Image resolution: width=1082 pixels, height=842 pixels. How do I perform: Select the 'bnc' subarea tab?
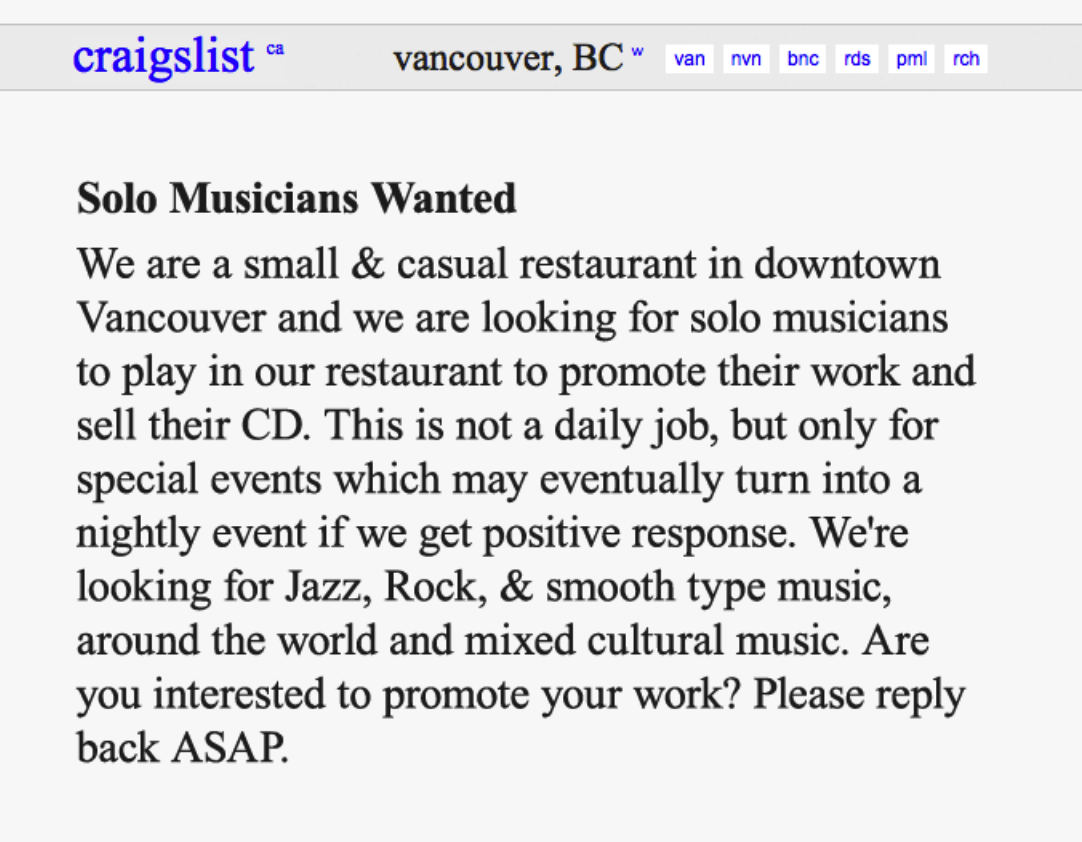coord(803,59)
